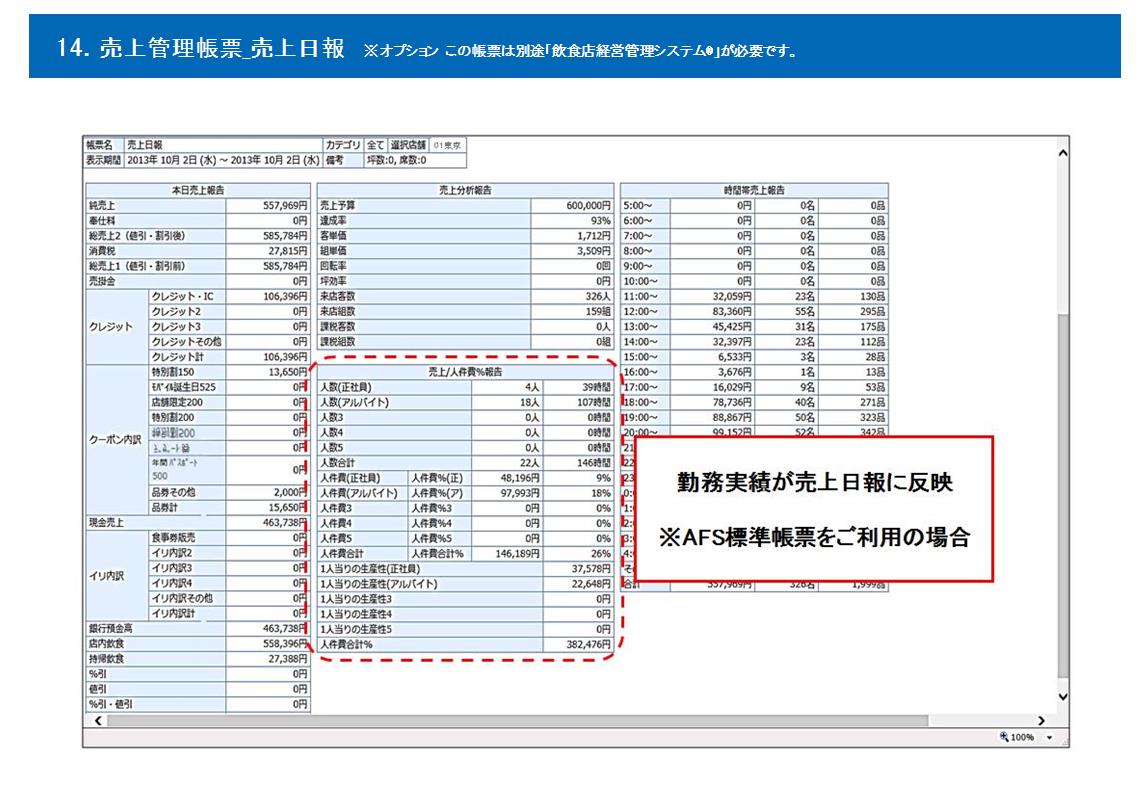Click the horizontal scrollbar left arrow
Screen dimensions: 1143x793
(98, 721)
